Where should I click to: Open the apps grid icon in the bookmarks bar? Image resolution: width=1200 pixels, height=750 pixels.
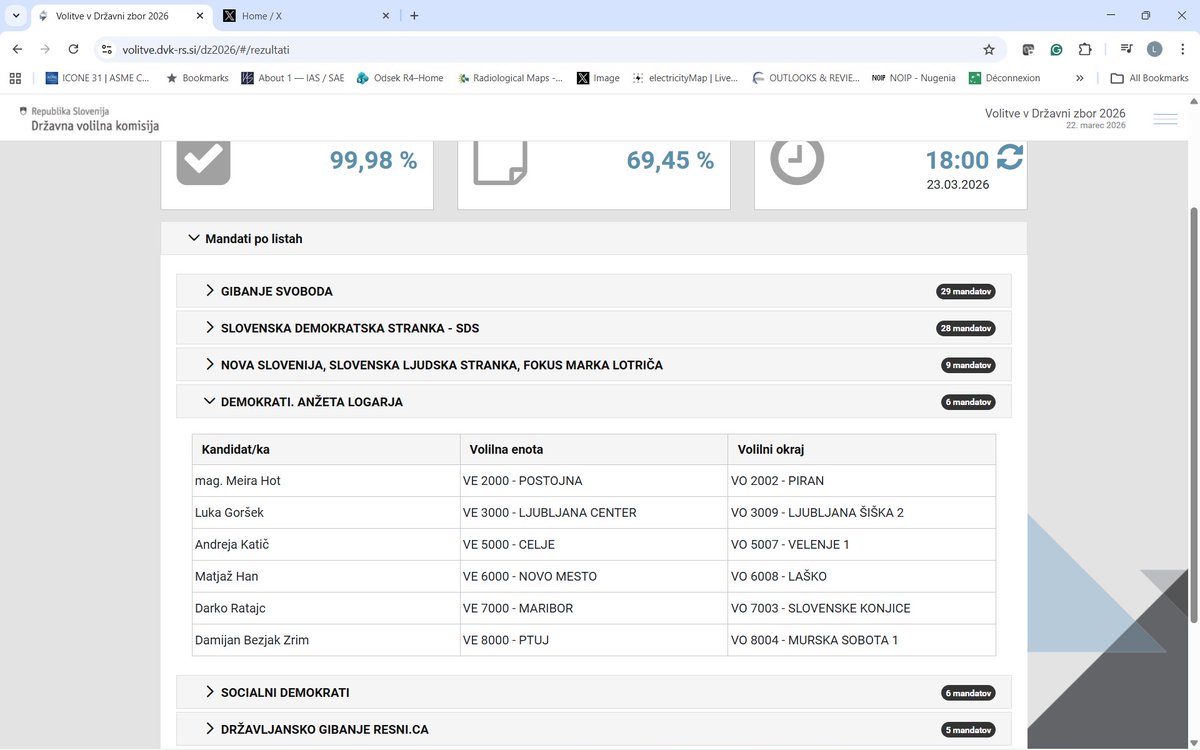(16, 78)
